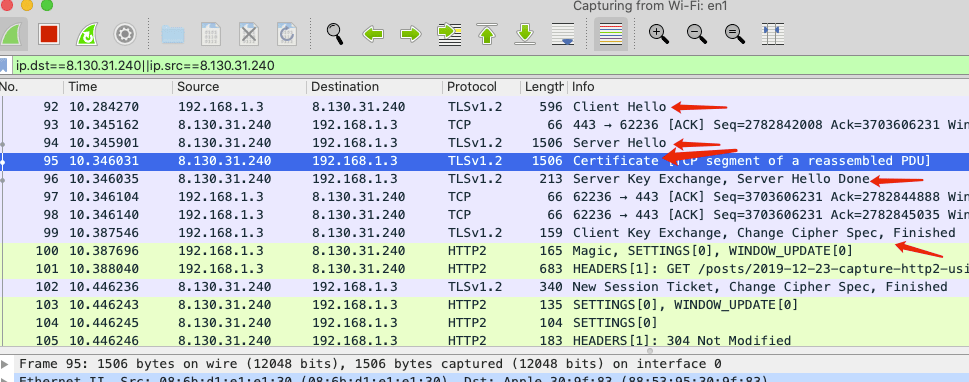Image resolution: width=969 pixels, height=382 pixels.
Task: Go forward in packet history
Action: [x=410, y=34]
